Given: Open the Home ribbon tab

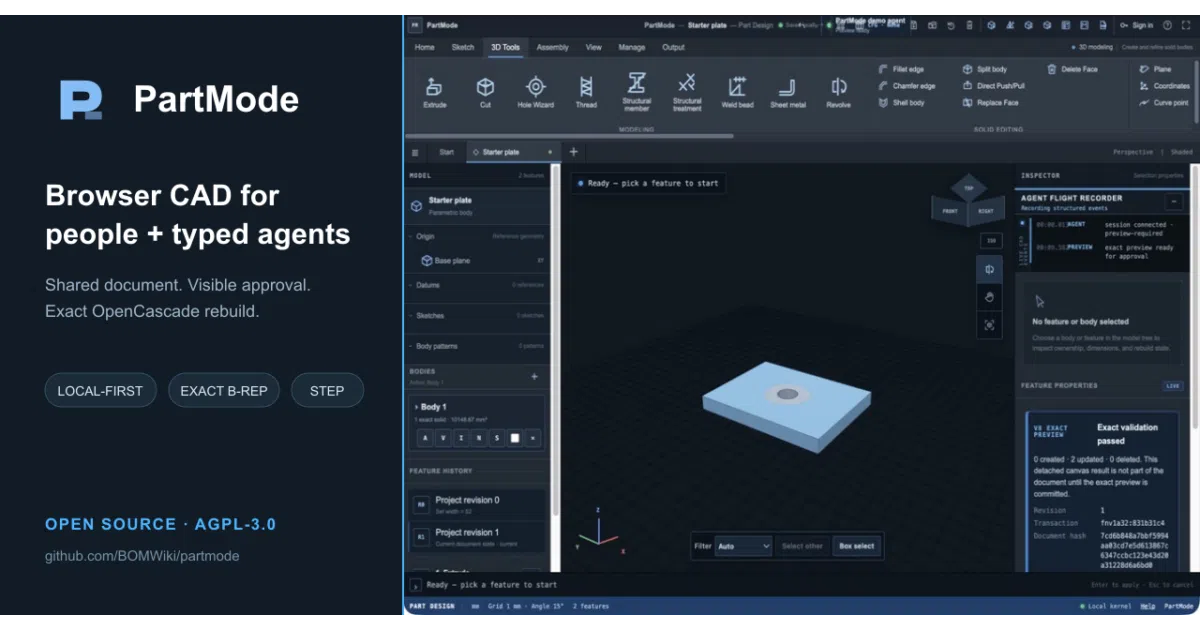Looking at the screenshot, I should (x=425, y=47).
